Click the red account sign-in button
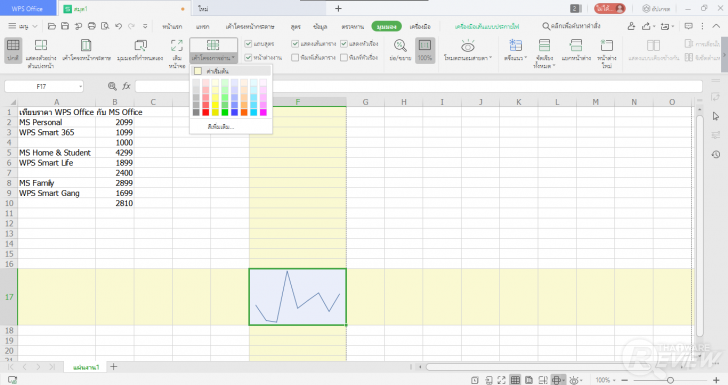Viewport: 728px width, 385px height. (x=610, y=8)
